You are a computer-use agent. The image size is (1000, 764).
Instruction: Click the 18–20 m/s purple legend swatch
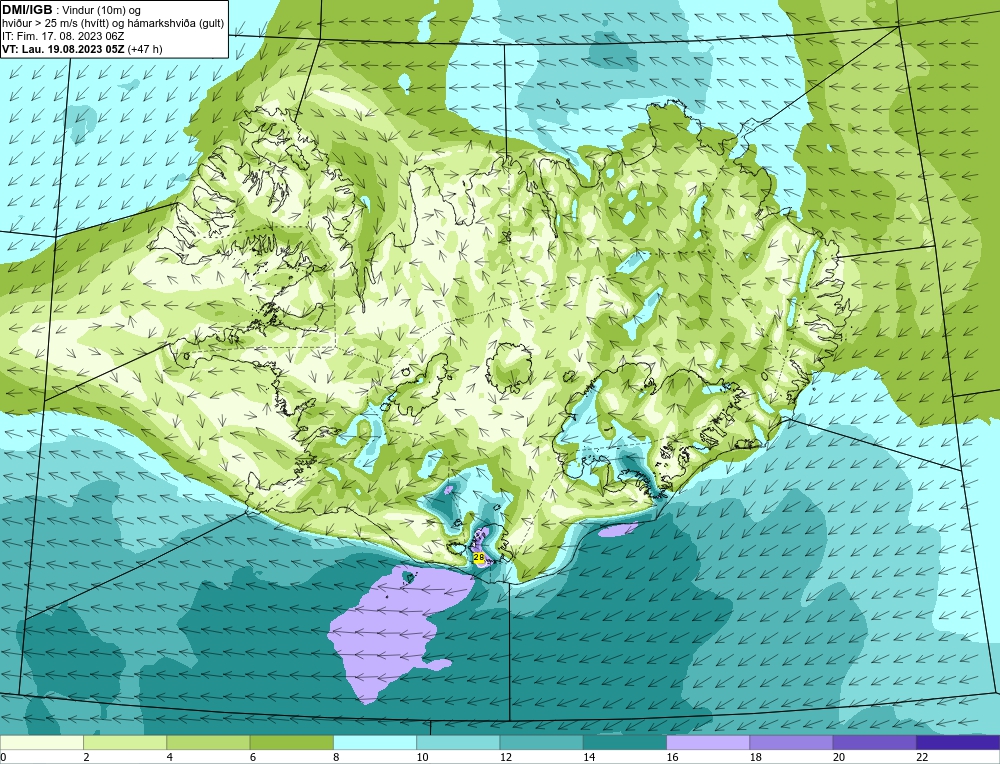791,743
